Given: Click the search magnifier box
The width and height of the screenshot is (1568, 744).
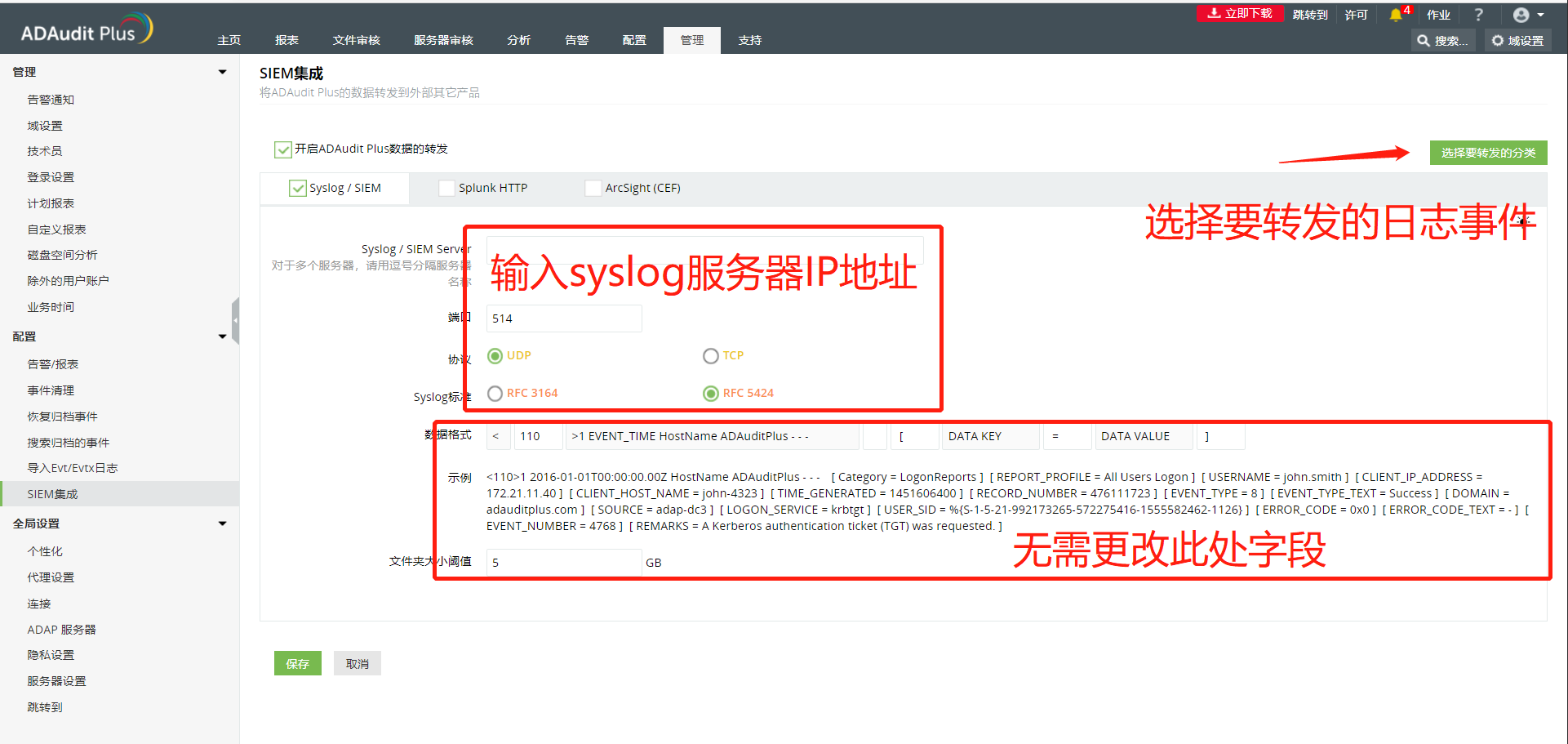Looking at the screenshot, I should pyautogui.click(x=1442, y=40).
